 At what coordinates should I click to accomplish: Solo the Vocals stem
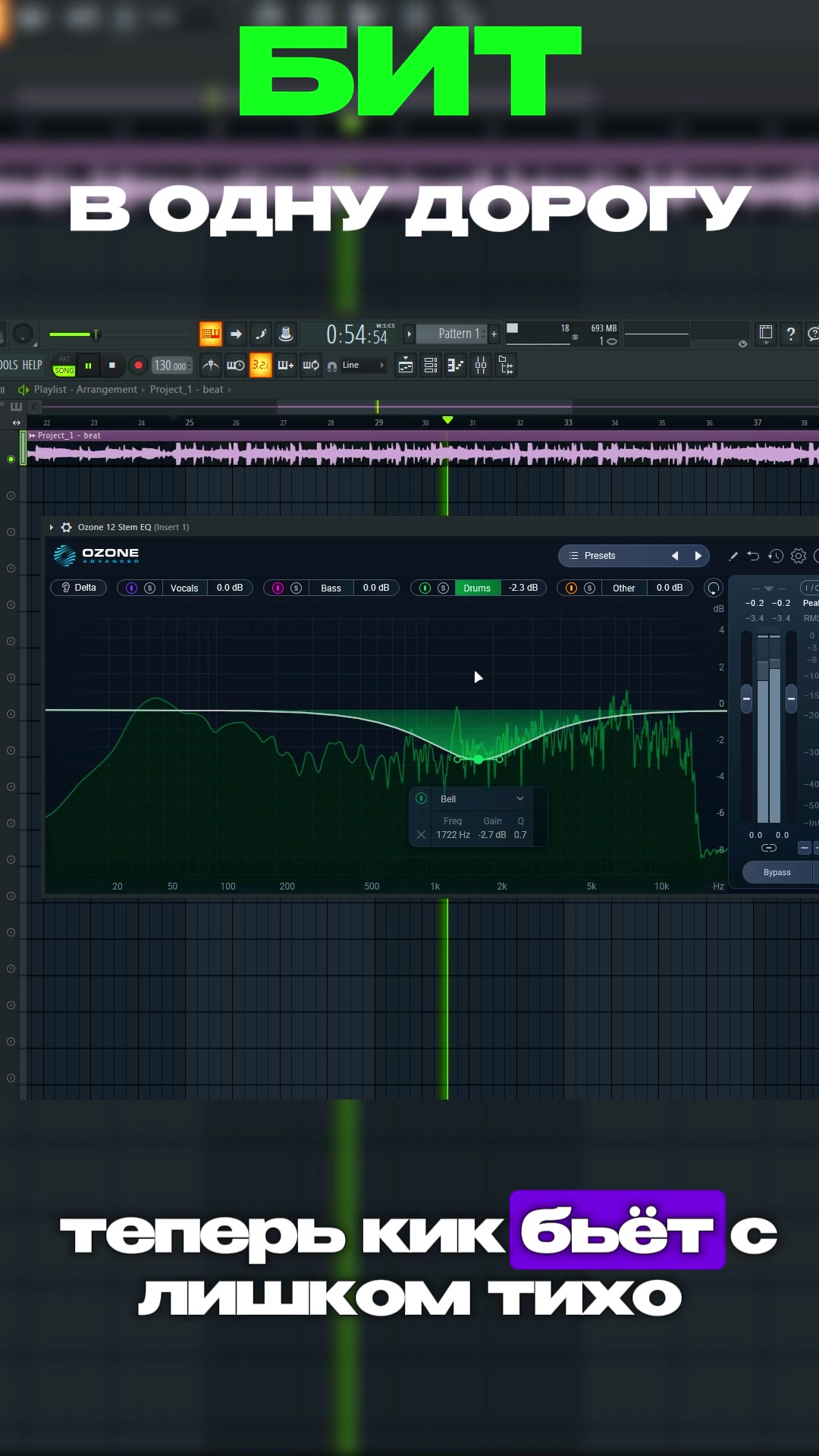149,588
